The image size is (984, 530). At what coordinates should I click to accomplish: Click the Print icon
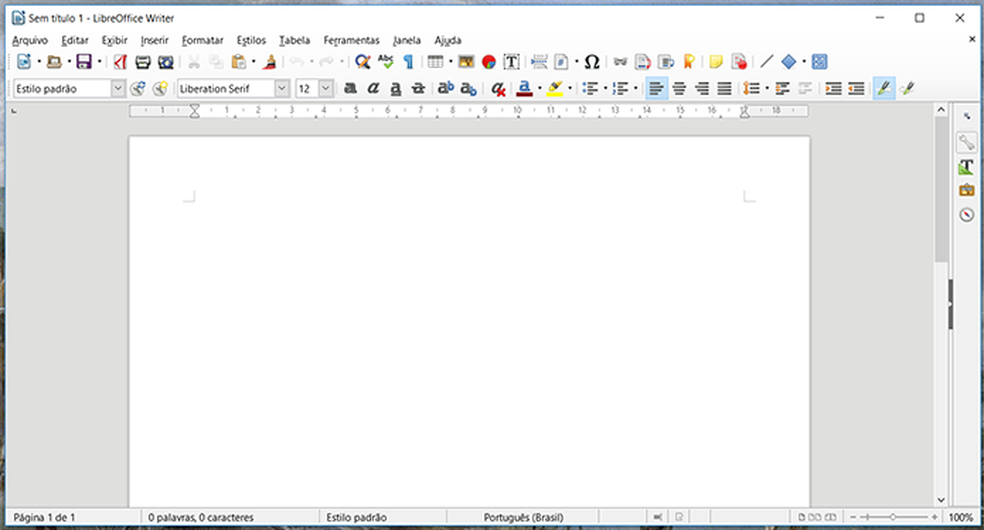pyautogui.click(x=143, y=61)
